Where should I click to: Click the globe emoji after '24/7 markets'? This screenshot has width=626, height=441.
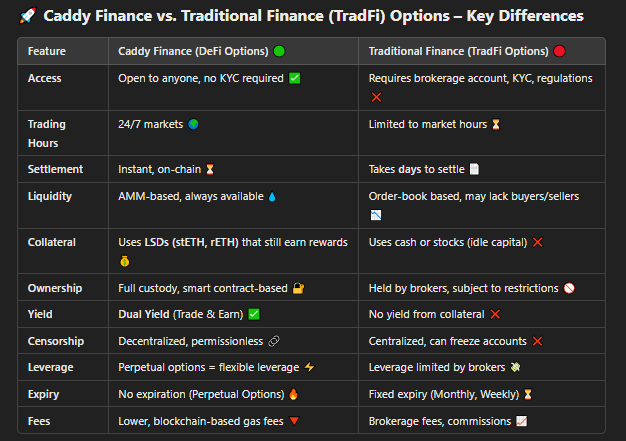pos(193,124)
